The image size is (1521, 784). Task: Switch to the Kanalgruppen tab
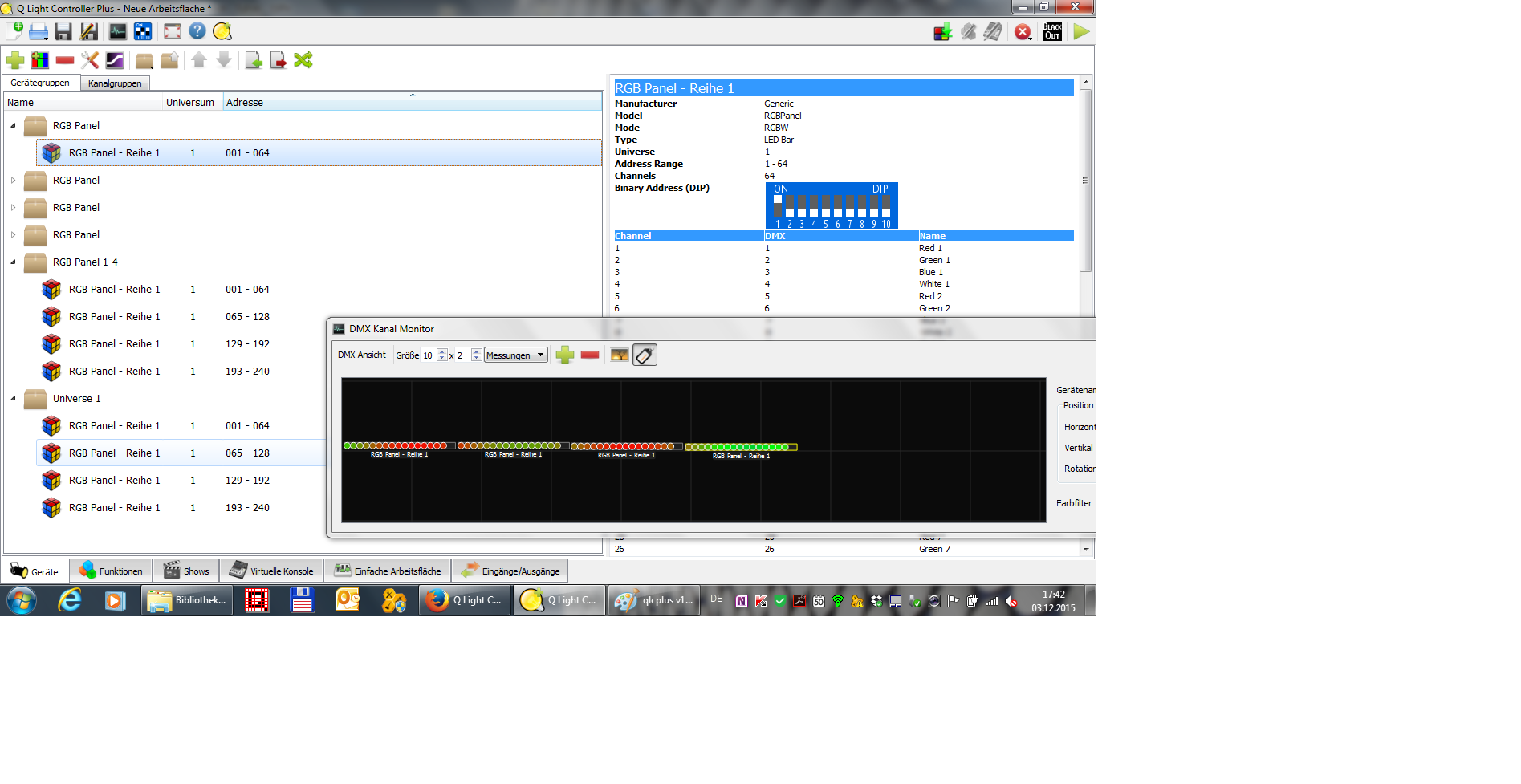tap(115, 83)
